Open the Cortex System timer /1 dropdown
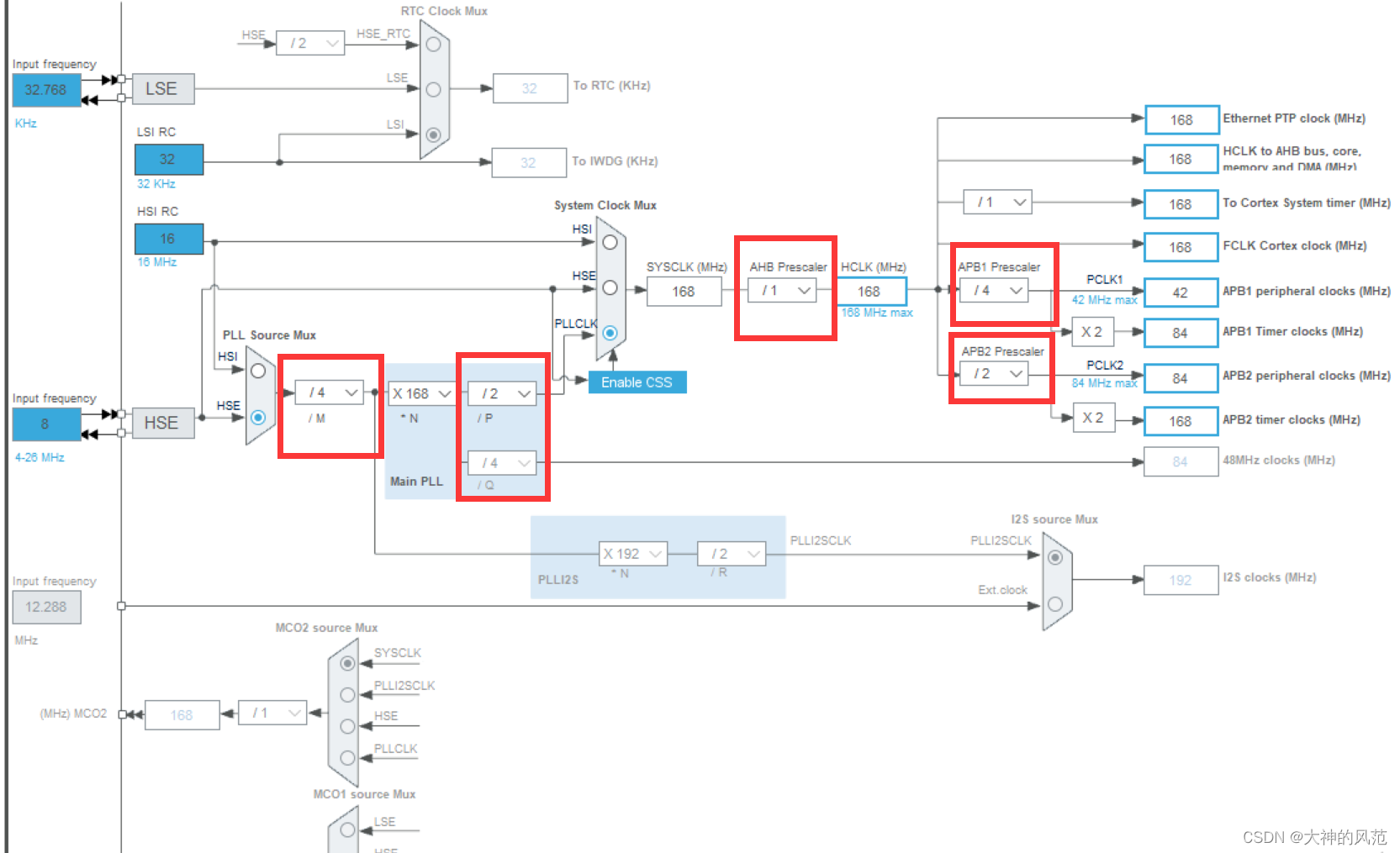This screenshot has height=853, width=1400. 997,202
